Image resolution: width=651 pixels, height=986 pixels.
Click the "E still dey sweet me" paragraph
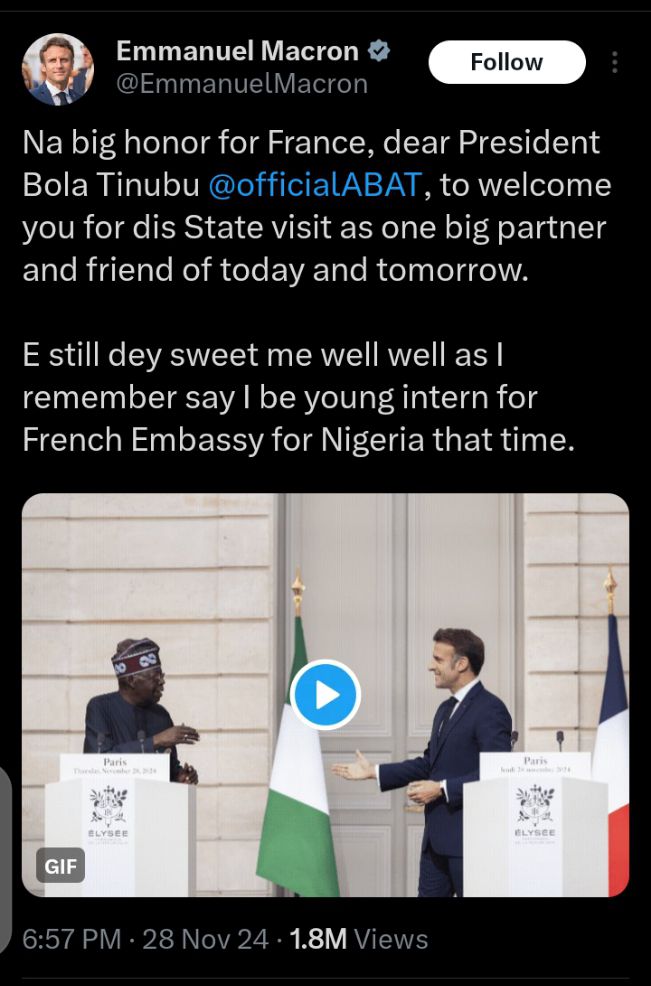tap(298, 397)
